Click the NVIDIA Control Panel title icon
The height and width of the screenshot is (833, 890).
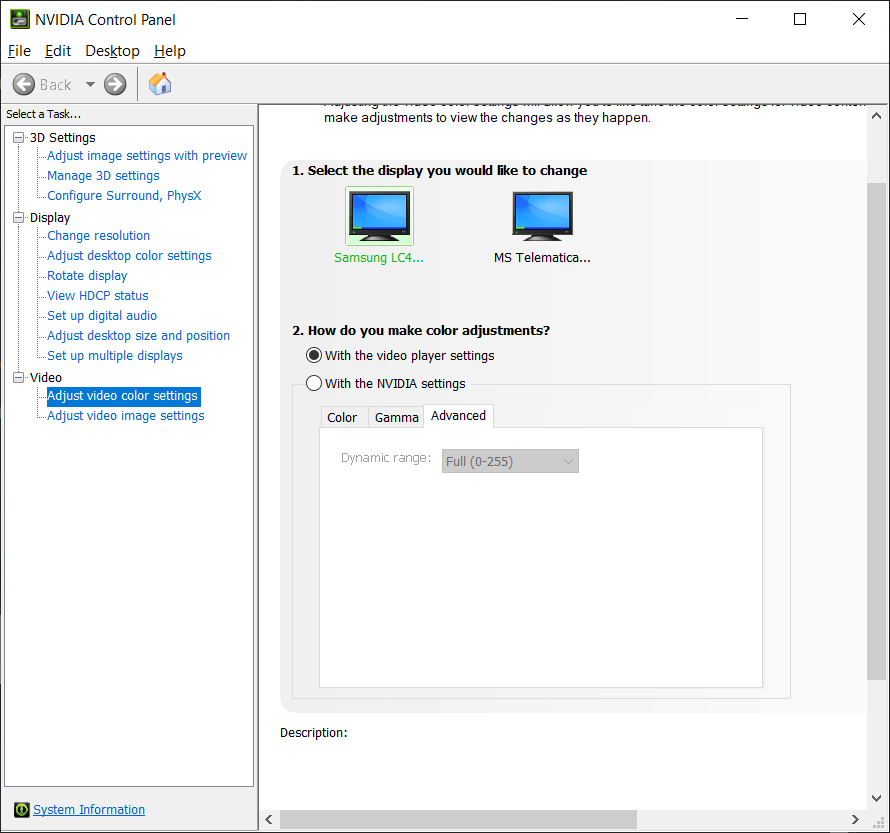(x=20, y=19)
